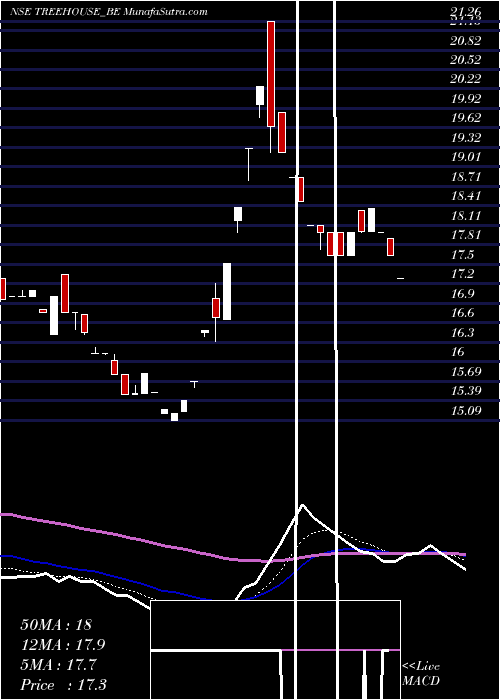
Task: Click the tallest red candlestick at the peak
Action: pyautogui.click(x=271, y=74)
